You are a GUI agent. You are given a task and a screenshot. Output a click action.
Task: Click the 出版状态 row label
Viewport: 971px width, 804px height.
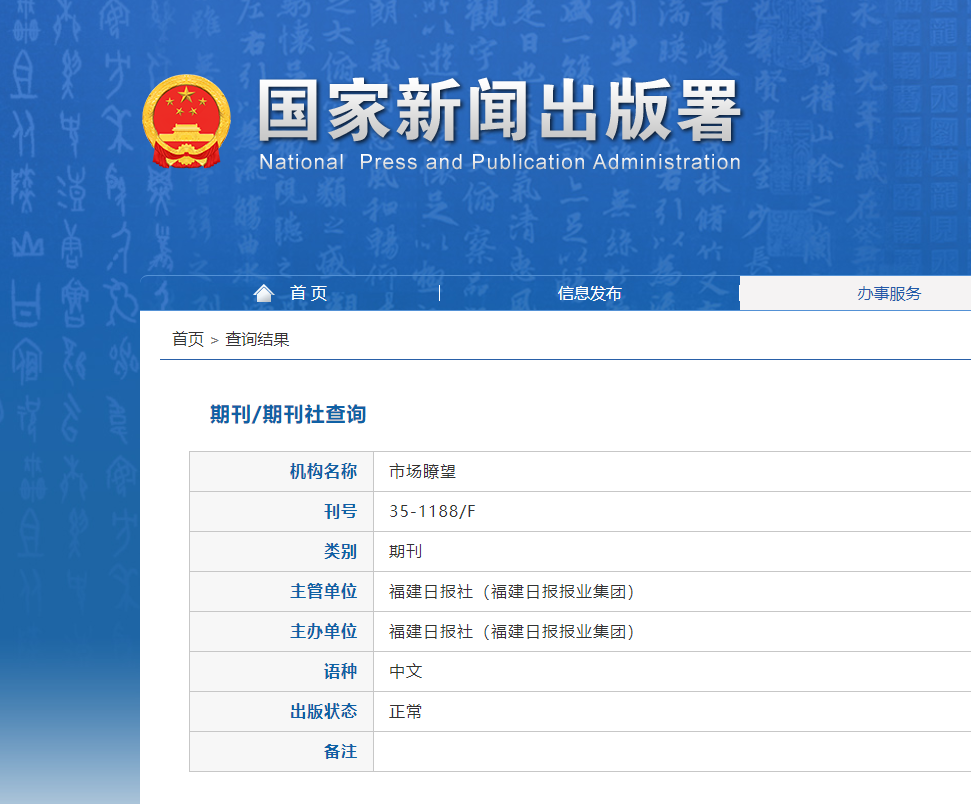click(x=323, y=712)
